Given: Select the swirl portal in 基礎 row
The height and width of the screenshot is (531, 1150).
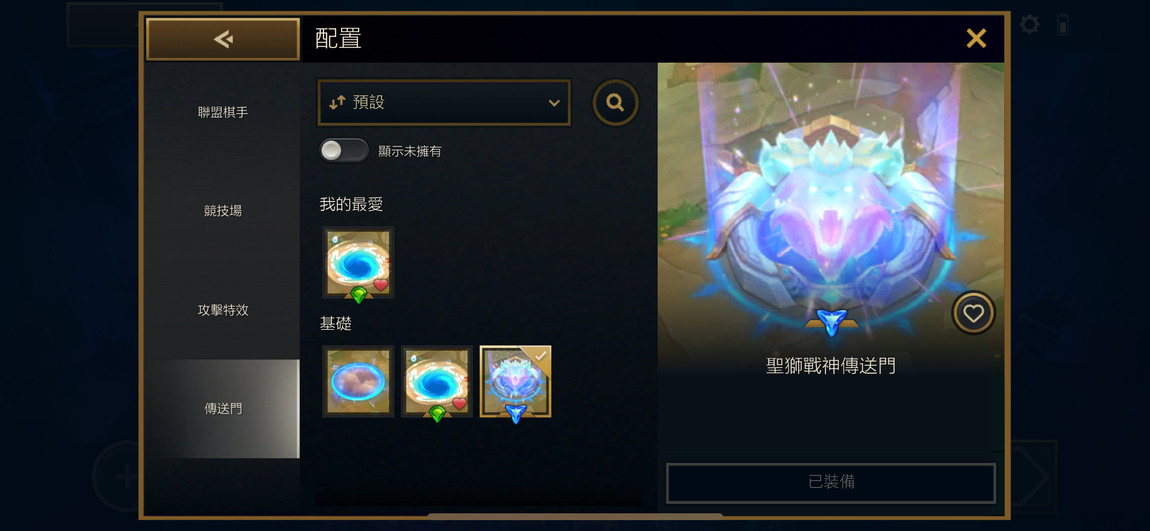Looking at the screenshot, I should [437, 381].
